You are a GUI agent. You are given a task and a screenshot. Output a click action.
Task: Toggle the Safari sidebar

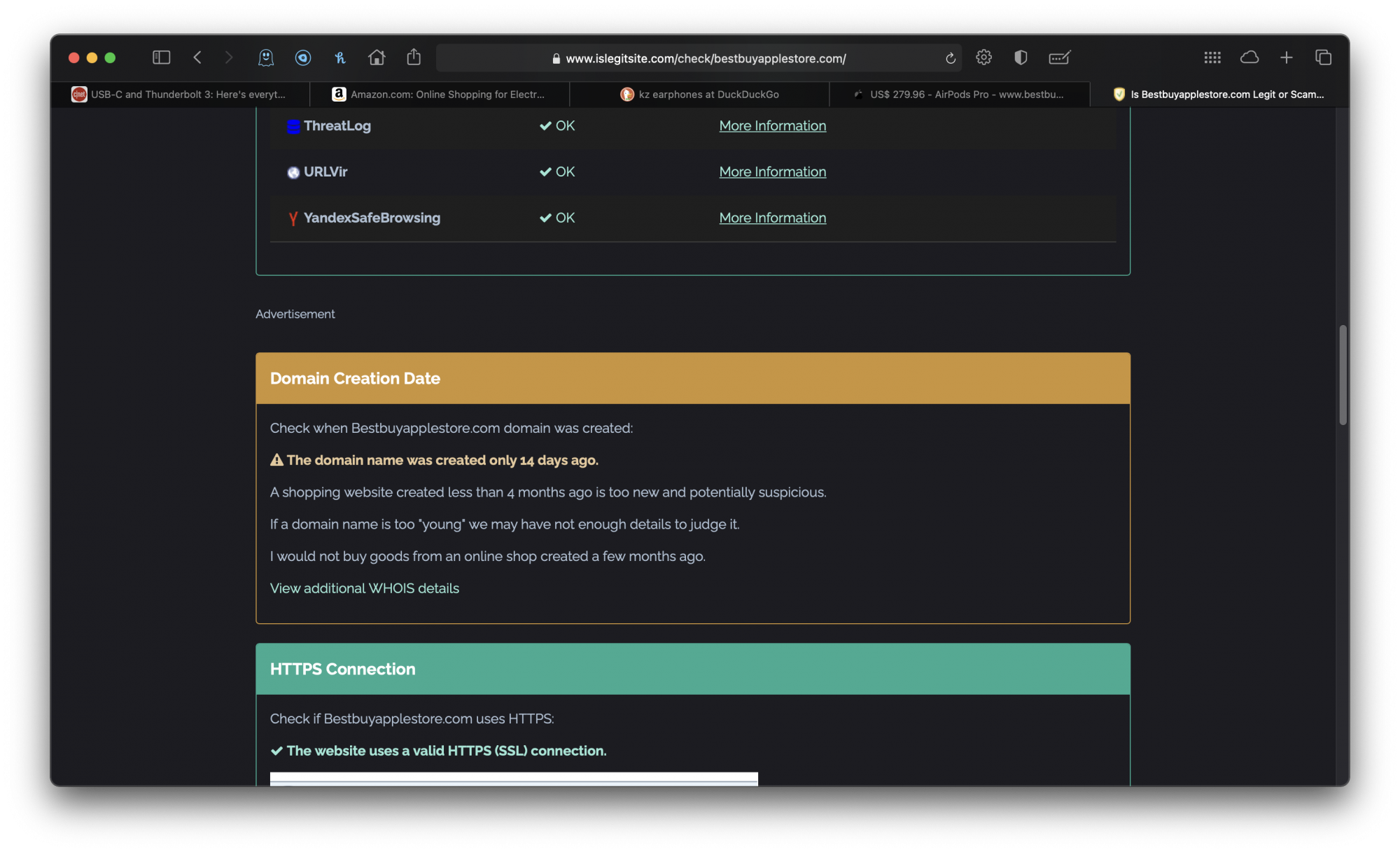click(x=161, y=57)
